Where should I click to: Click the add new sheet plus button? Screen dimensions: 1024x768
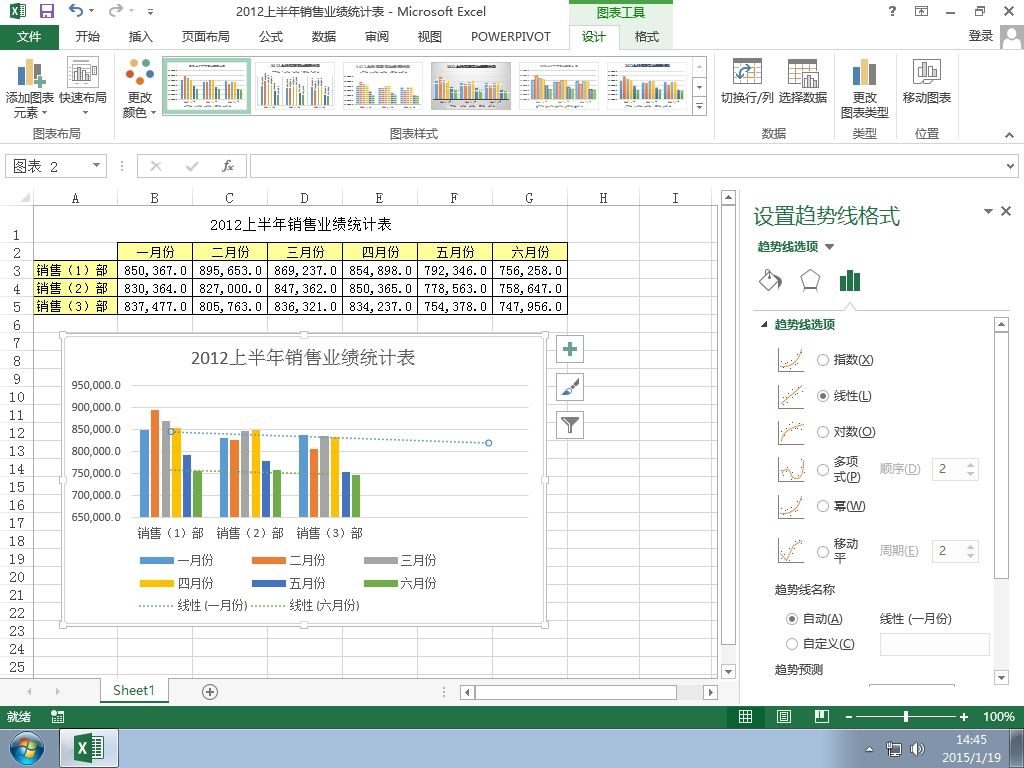tap(210, 692)
